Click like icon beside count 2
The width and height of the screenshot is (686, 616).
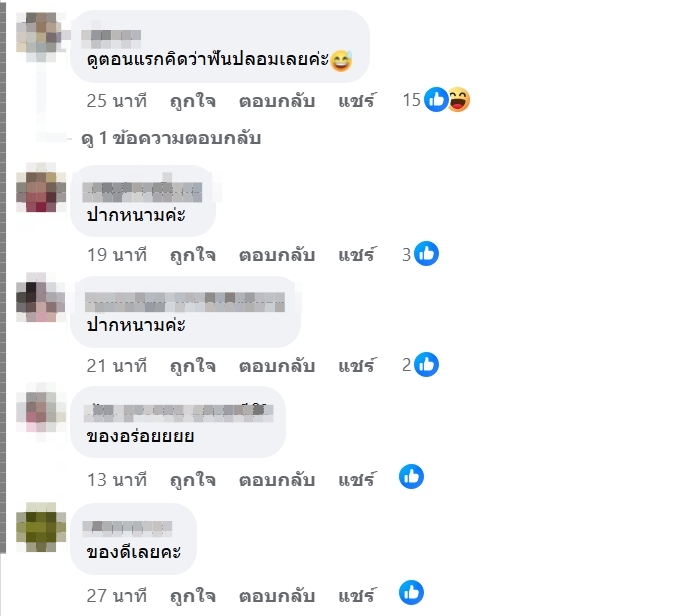pos(427,364)
